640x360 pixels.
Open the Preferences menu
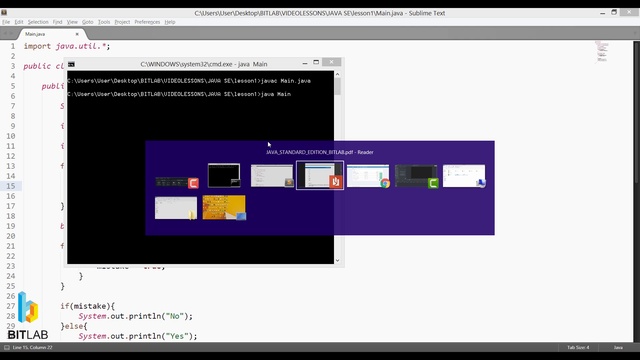(x=147, y=22)
